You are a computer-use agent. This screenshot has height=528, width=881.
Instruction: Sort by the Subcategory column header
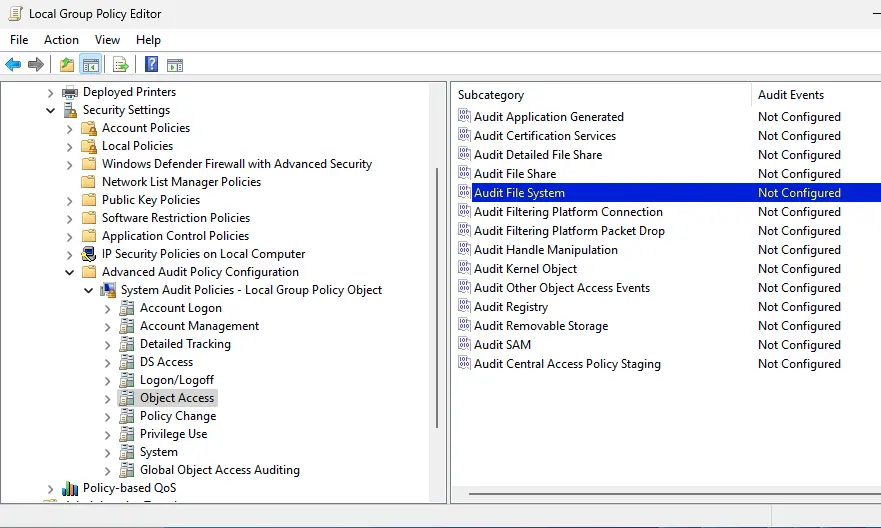(600, 95)
